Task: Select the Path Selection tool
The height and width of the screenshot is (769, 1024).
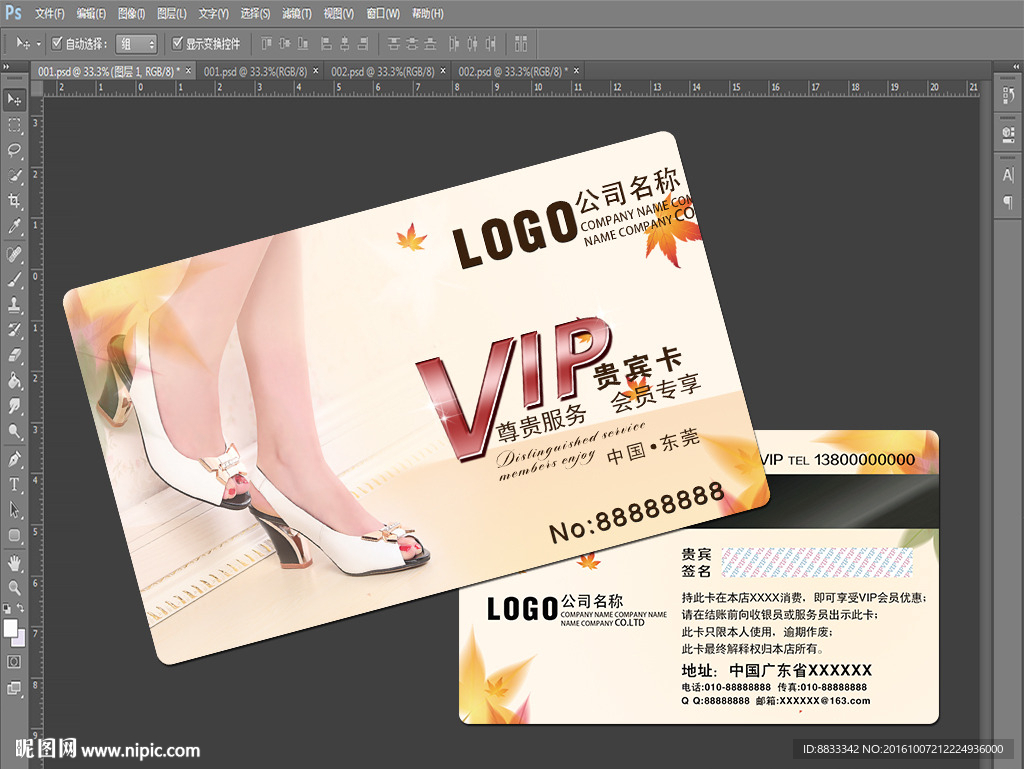Action: (14, 510)
